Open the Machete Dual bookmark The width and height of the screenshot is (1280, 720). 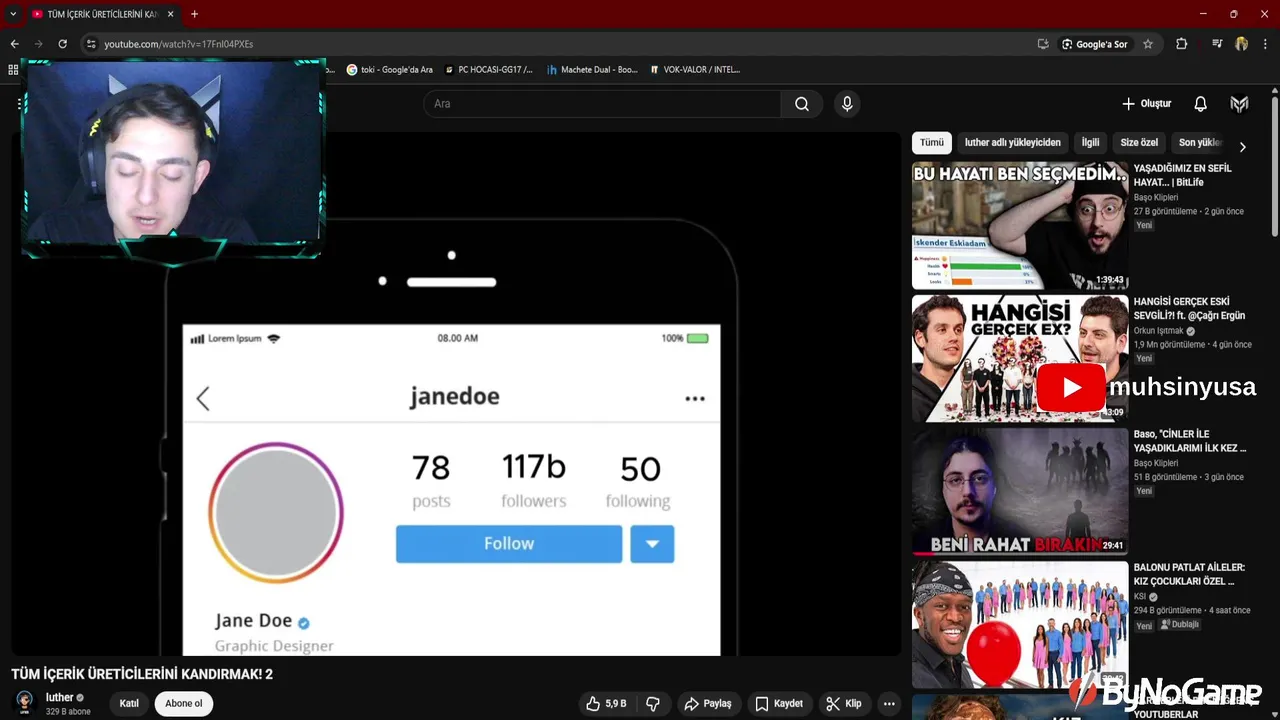(591, 70)
